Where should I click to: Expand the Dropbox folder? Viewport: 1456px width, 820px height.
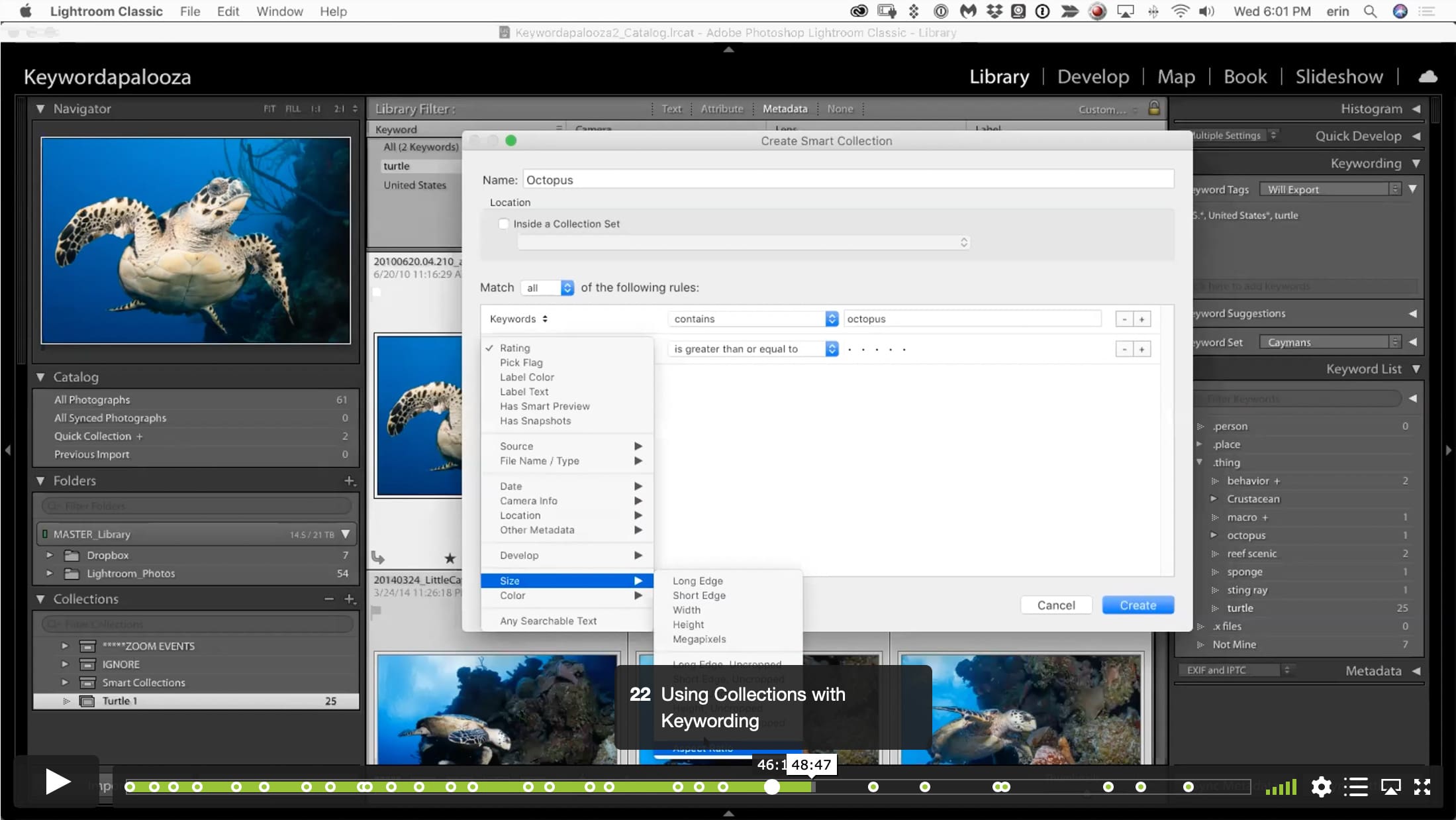click(50, 555)
